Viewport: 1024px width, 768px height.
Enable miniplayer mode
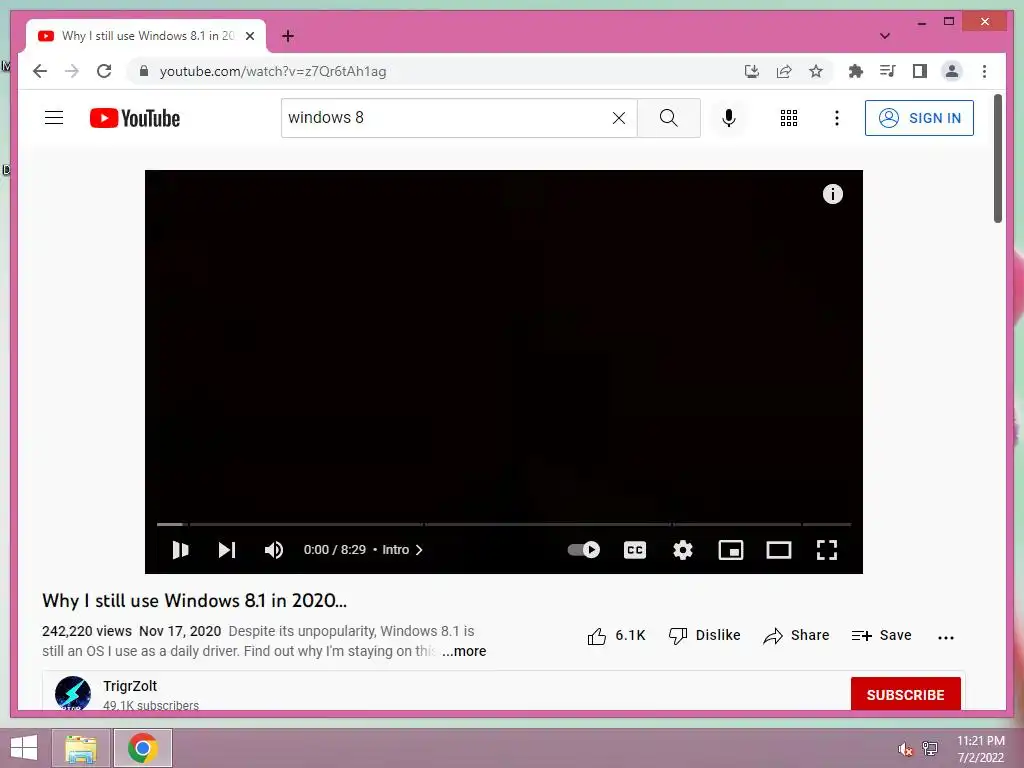(x=731, y=550)
